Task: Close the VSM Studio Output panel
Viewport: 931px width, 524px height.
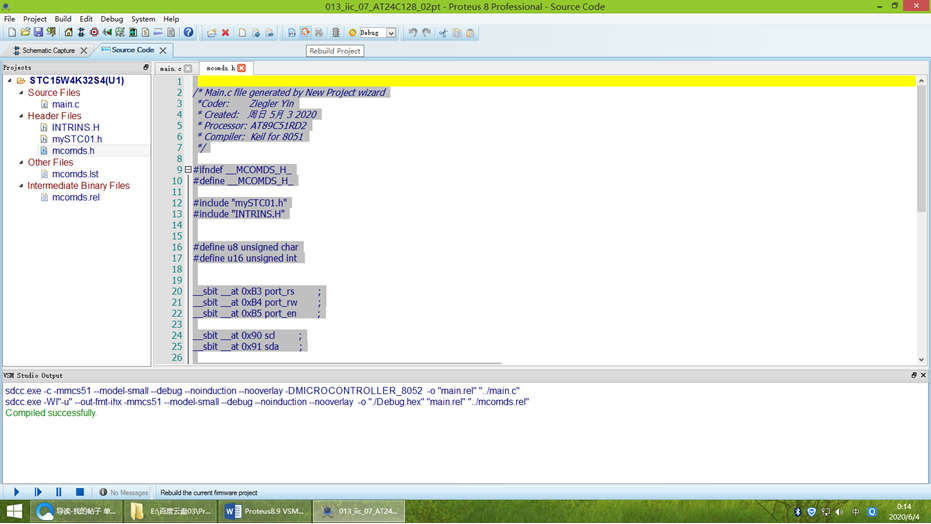Action: tap(923, 375)
